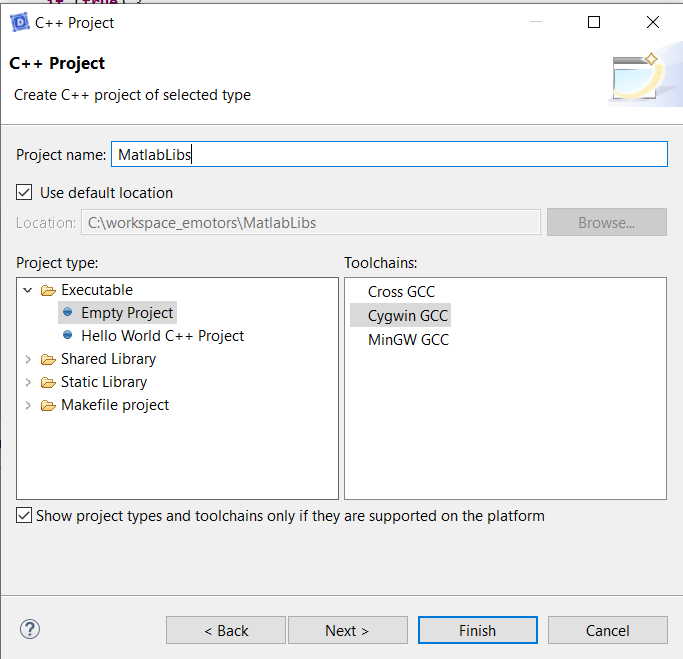Image resolution: width=683 pixels, height=659 pixels.
Task: Toggle Show project types only if supported checkbox
Action: [24, 515]
